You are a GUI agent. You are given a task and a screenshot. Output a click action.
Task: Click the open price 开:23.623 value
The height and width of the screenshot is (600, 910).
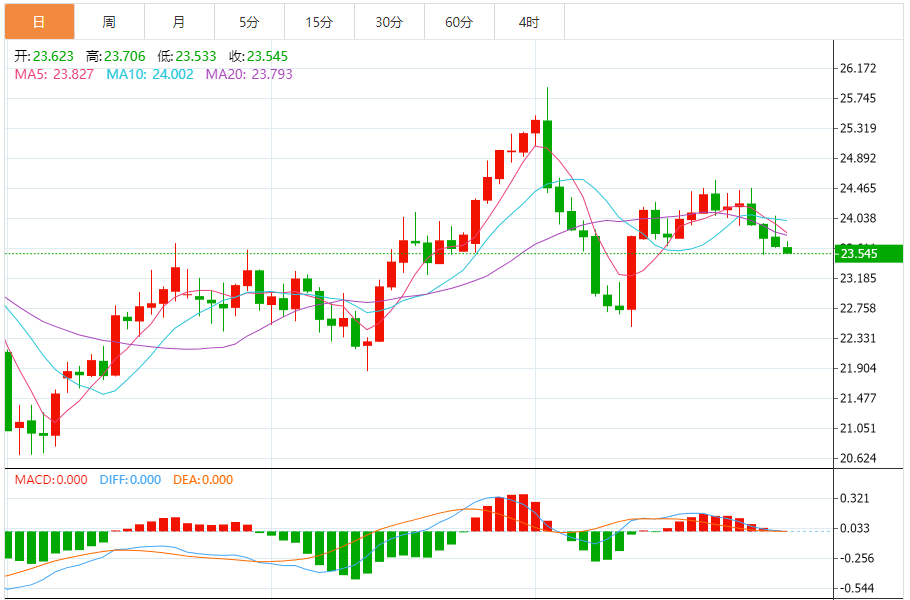(x=44, y=56)
